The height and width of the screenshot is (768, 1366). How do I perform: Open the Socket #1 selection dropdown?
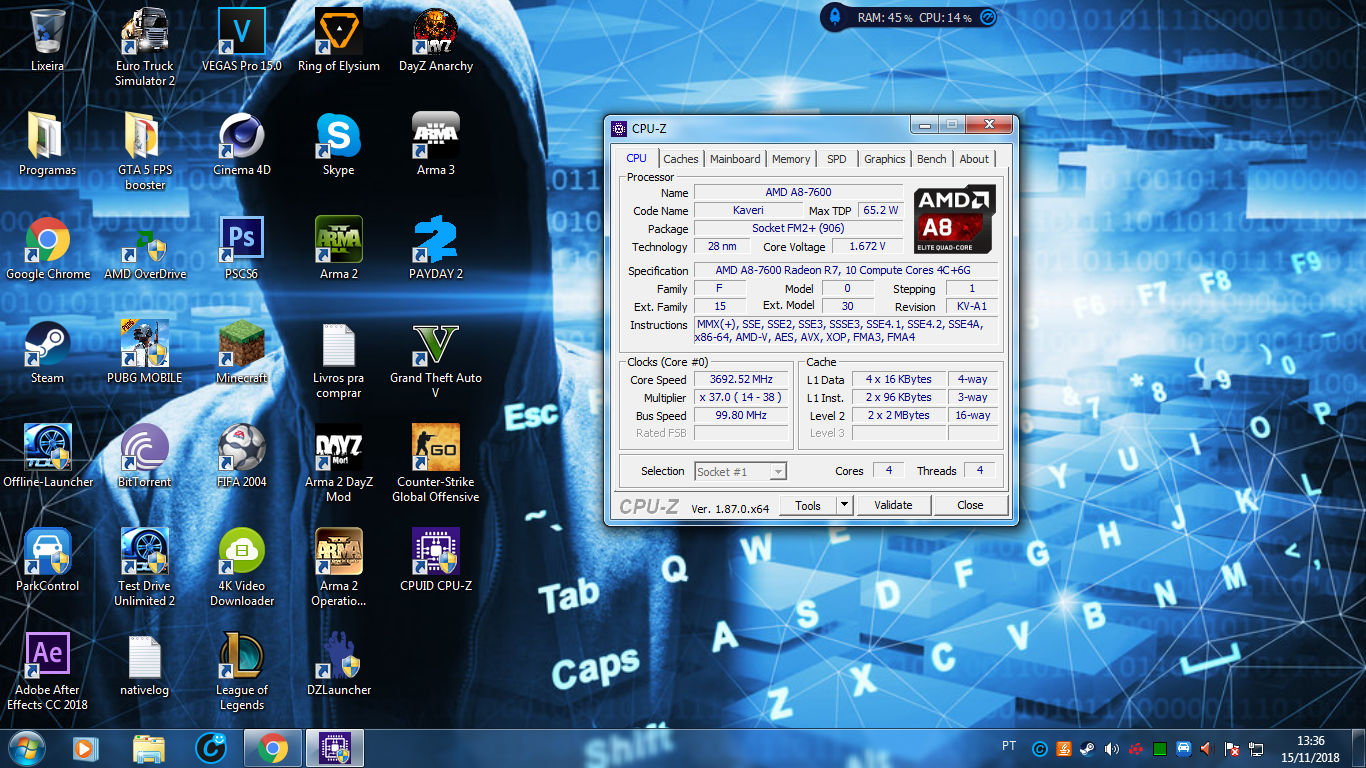[741, 471]
